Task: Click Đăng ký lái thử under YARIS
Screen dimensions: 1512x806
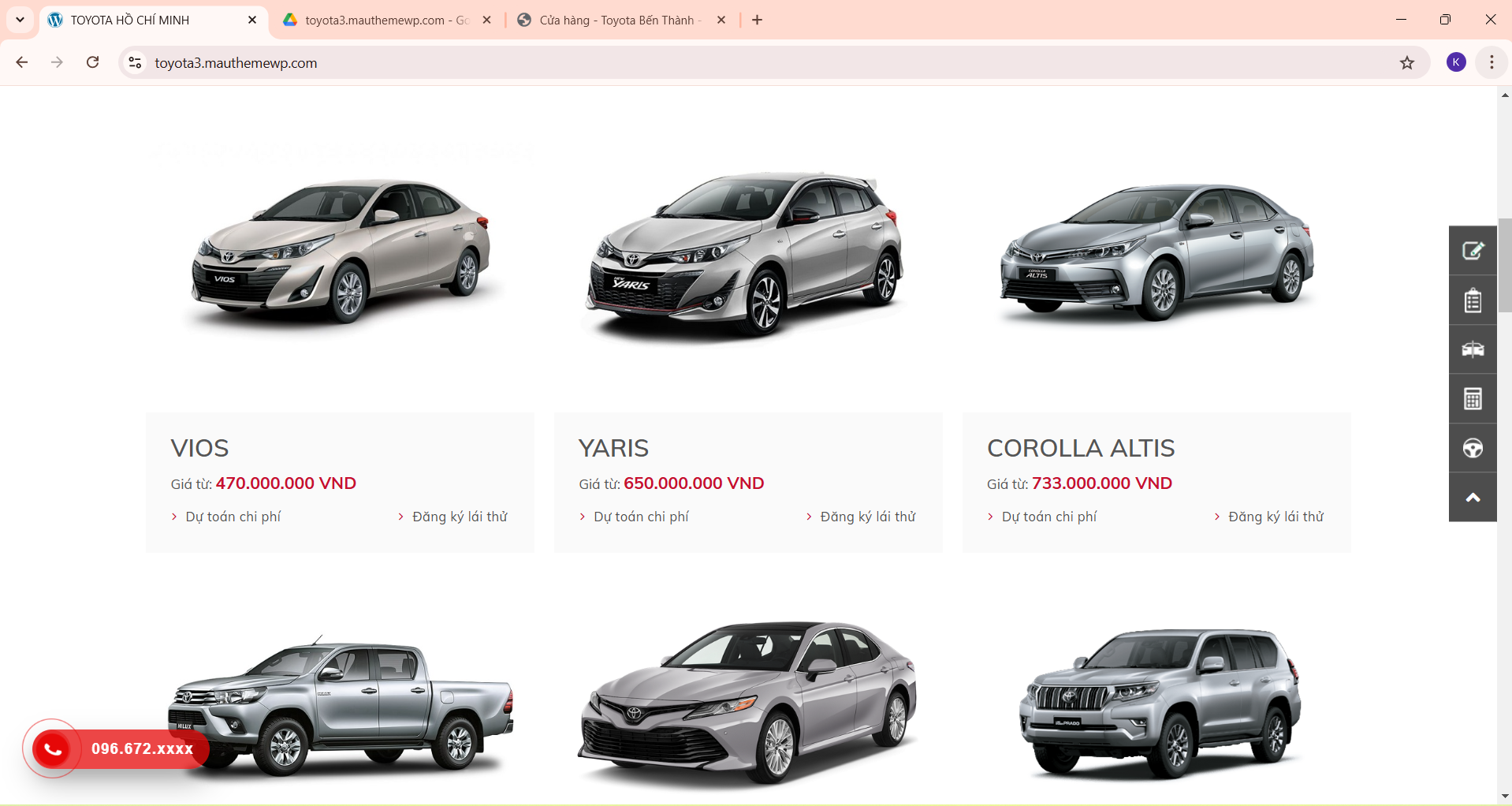Action: pyautogui.click(x=868, y=517)
